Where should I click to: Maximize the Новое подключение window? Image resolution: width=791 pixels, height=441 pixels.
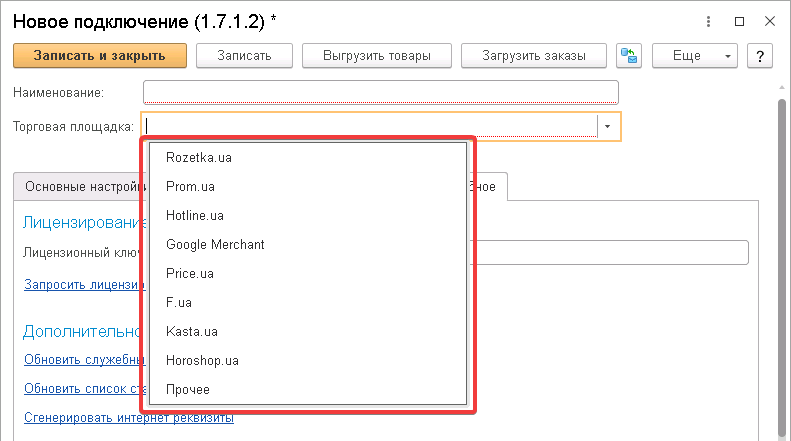[x=739, y=20]
